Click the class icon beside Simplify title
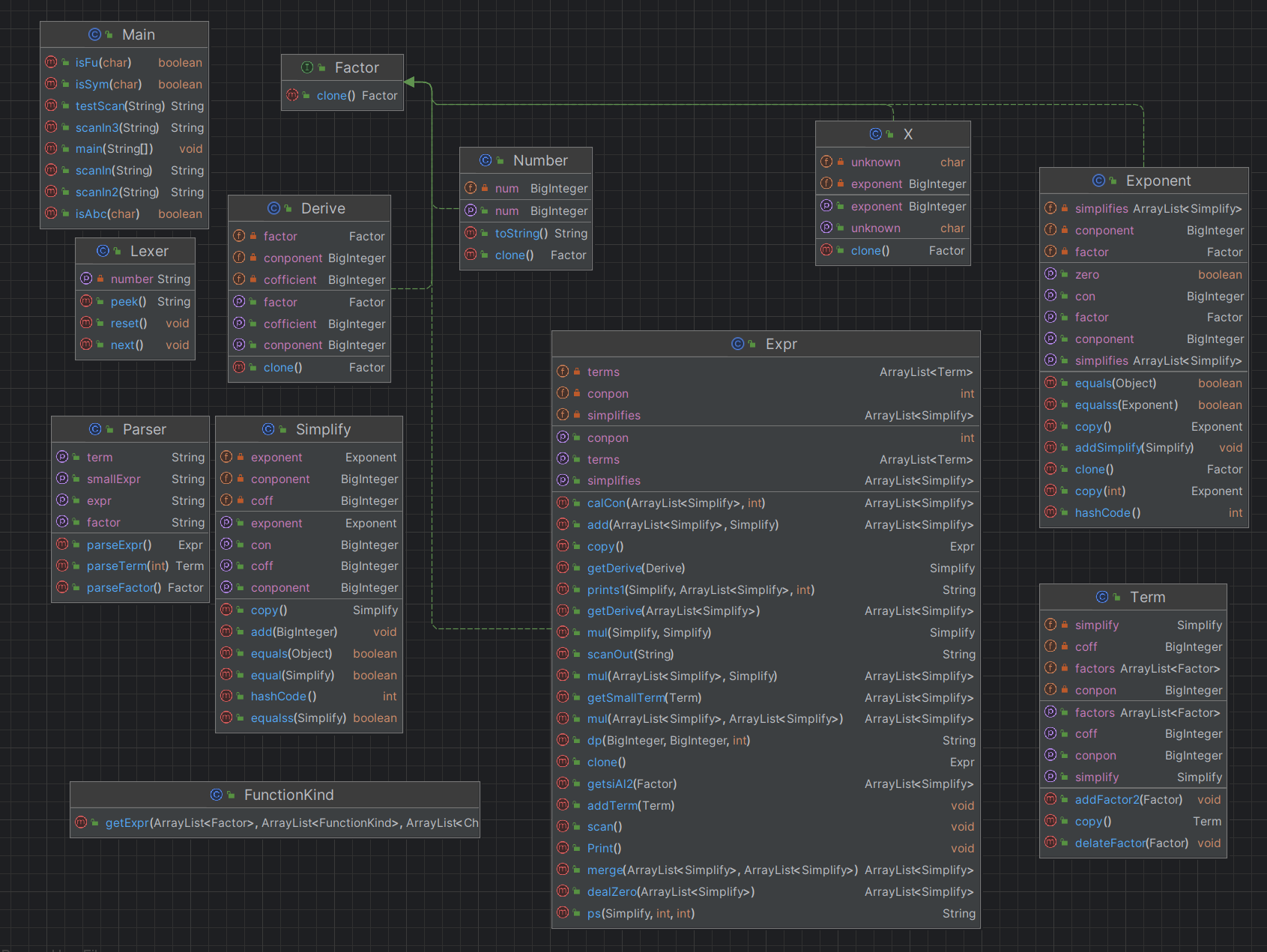Viewport: 1267px width, 952px height. pyautogui.click(x=268, y=429)
